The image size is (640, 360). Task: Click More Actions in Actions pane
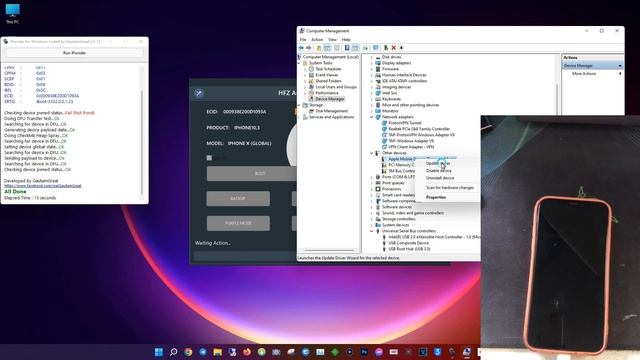click(x=584, y=74)
